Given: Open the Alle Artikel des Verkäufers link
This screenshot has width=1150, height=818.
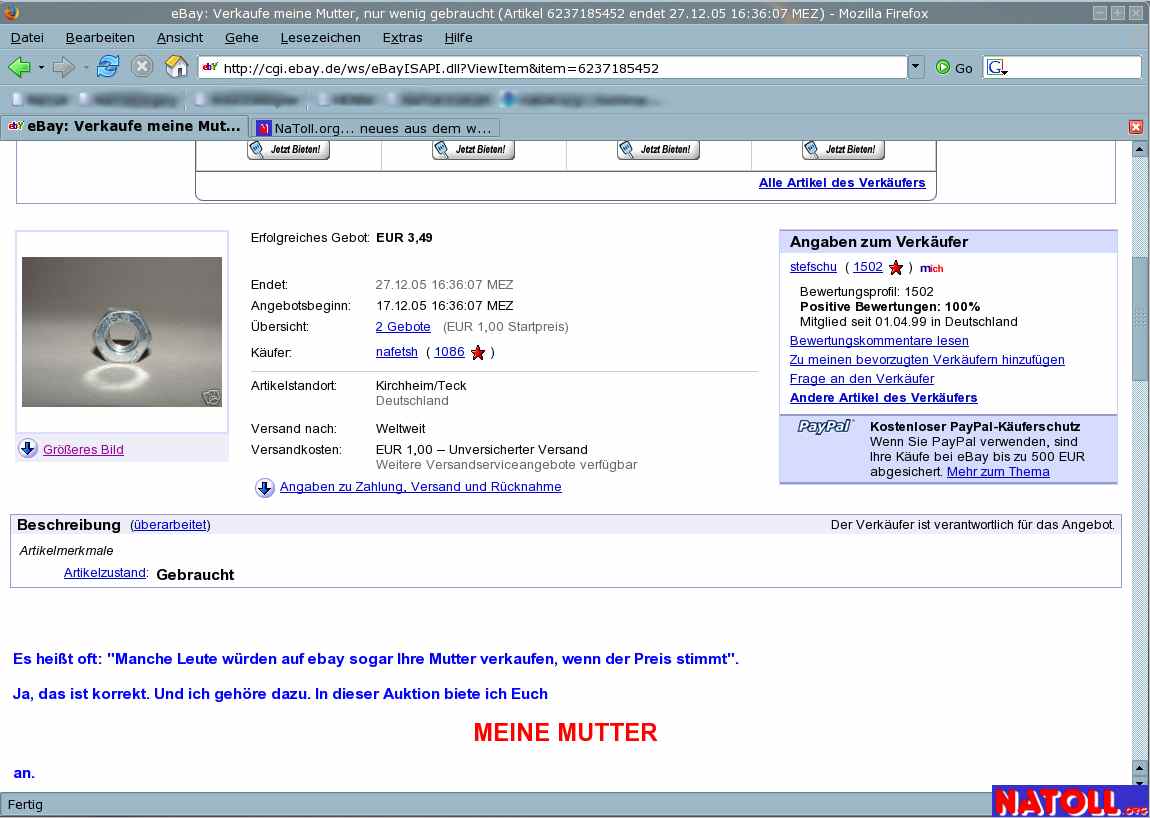Looking at the screenshot, I should [x=842, y=183].
